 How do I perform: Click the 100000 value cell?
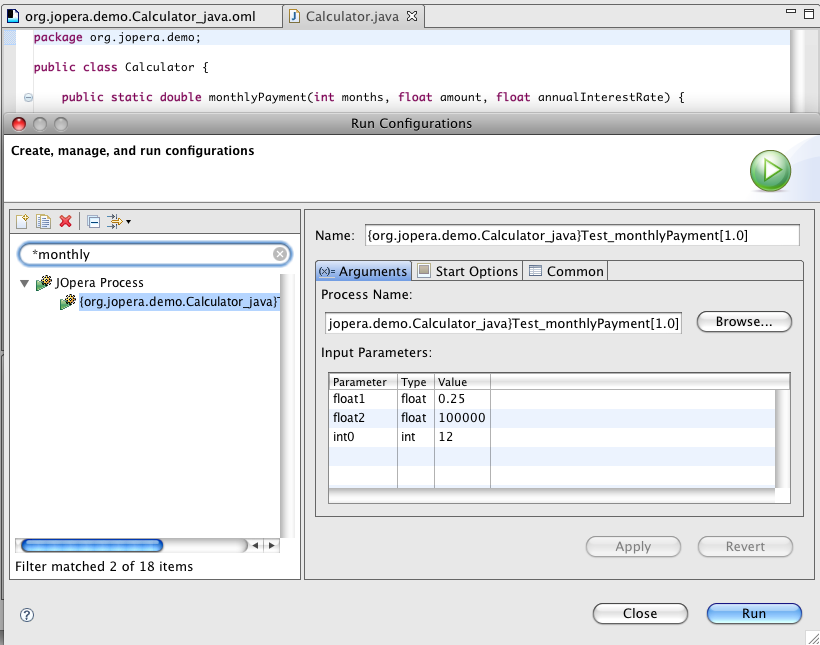click(x=462, y=417)
